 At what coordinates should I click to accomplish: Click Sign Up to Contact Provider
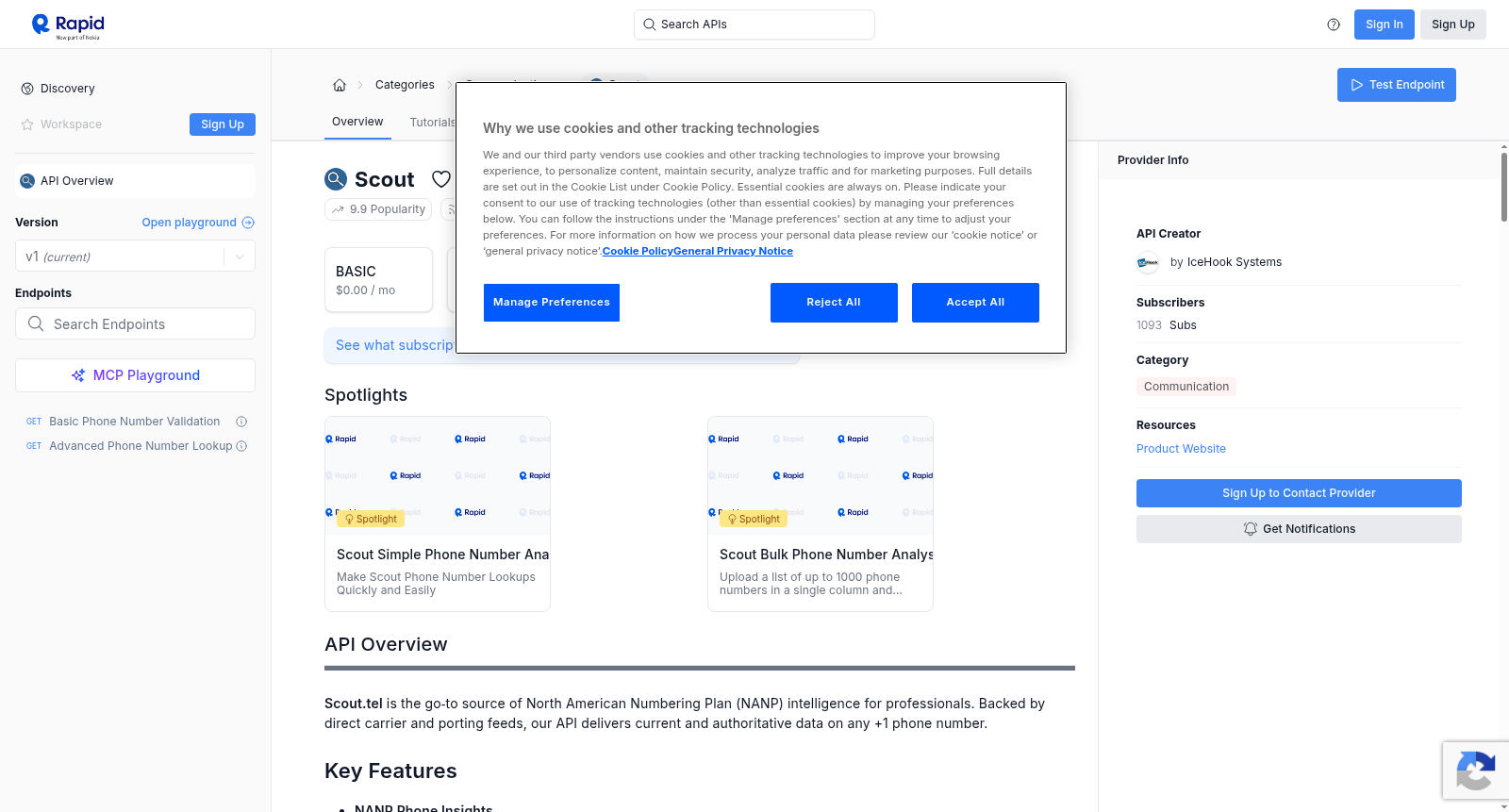pyautogui.click(x=1299, y=493)
